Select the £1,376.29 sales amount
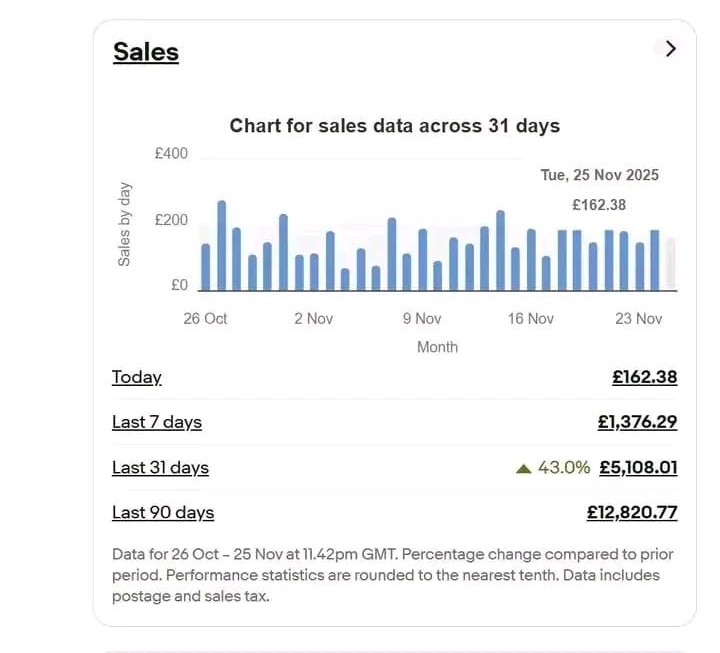The width and height of the screenshot is (720, 653). (637, 422)
